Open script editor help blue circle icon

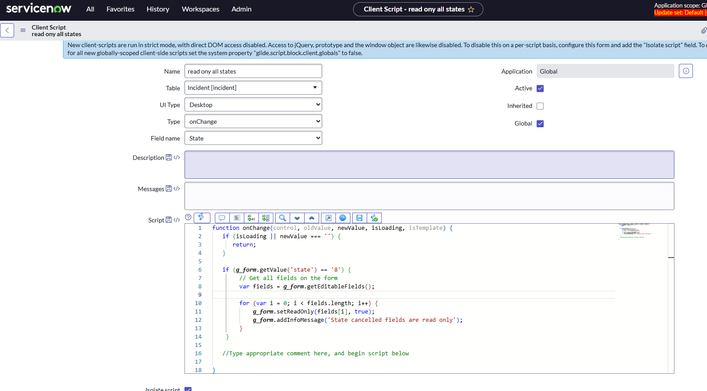[343, 218]
